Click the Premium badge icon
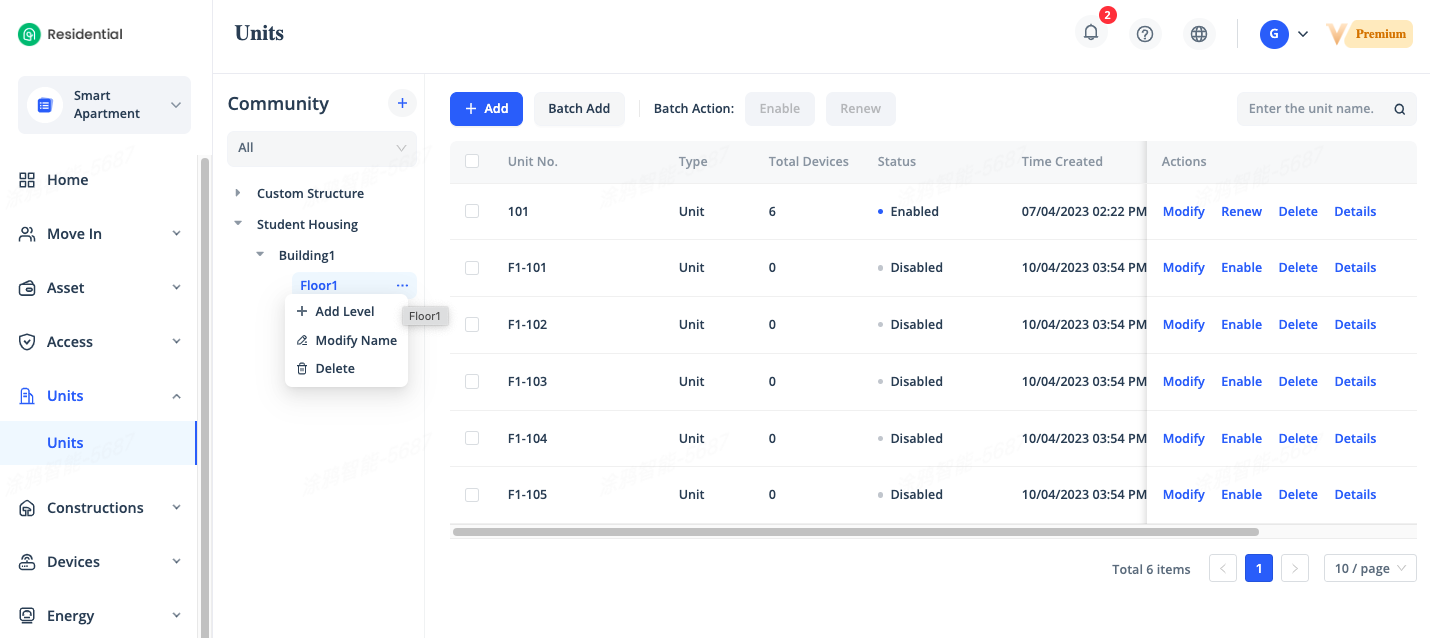This screenshot has height=638, width=1430. [1369, 34]
